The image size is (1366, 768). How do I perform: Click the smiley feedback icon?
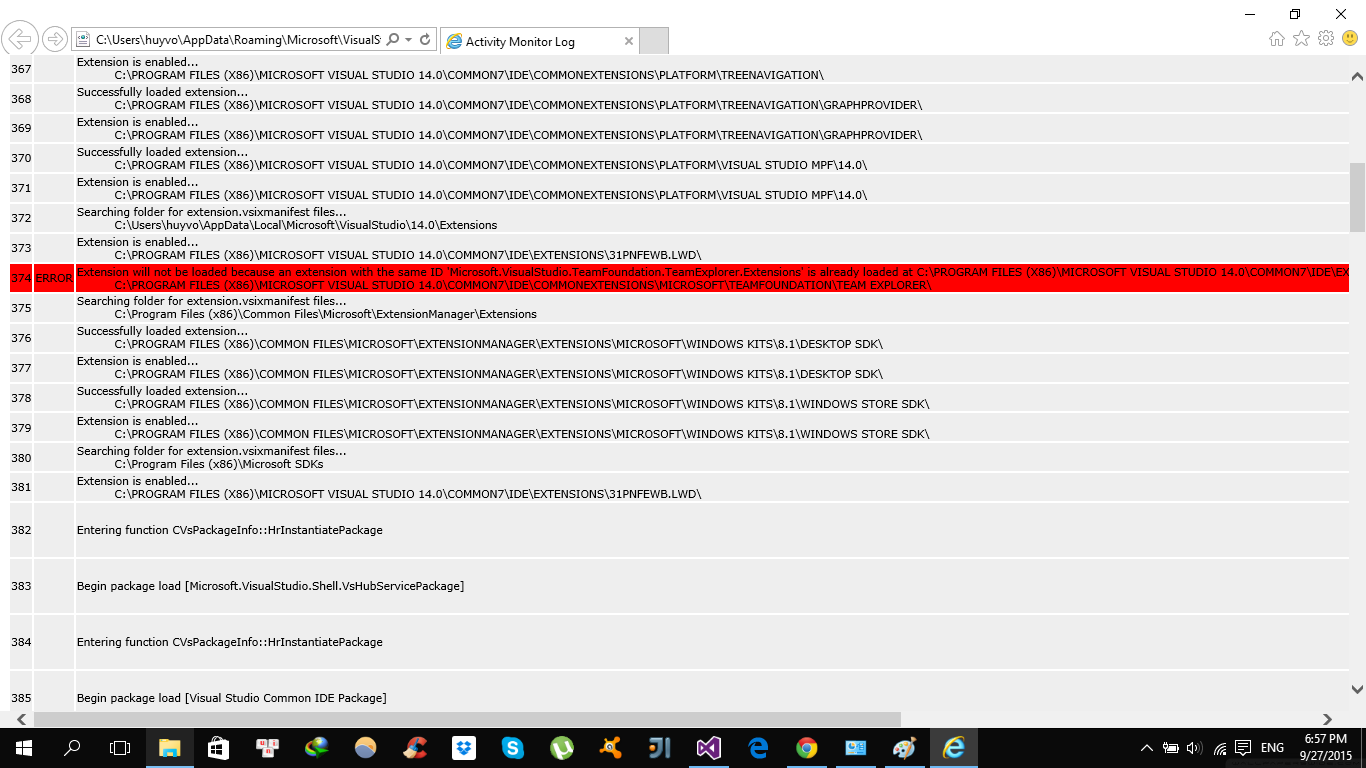(x=1350, y=39)
